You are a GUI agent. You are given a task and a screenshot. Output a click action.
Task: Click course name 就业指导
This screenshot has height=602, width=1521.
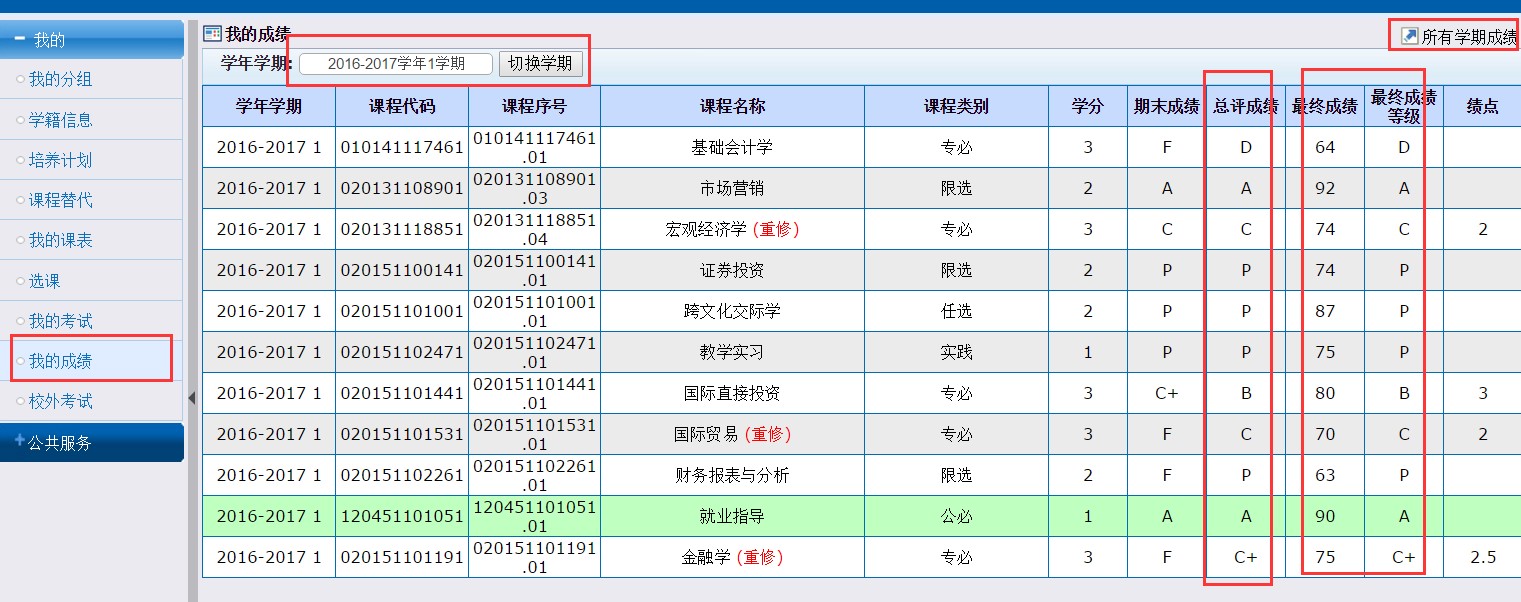click(732, 517)
